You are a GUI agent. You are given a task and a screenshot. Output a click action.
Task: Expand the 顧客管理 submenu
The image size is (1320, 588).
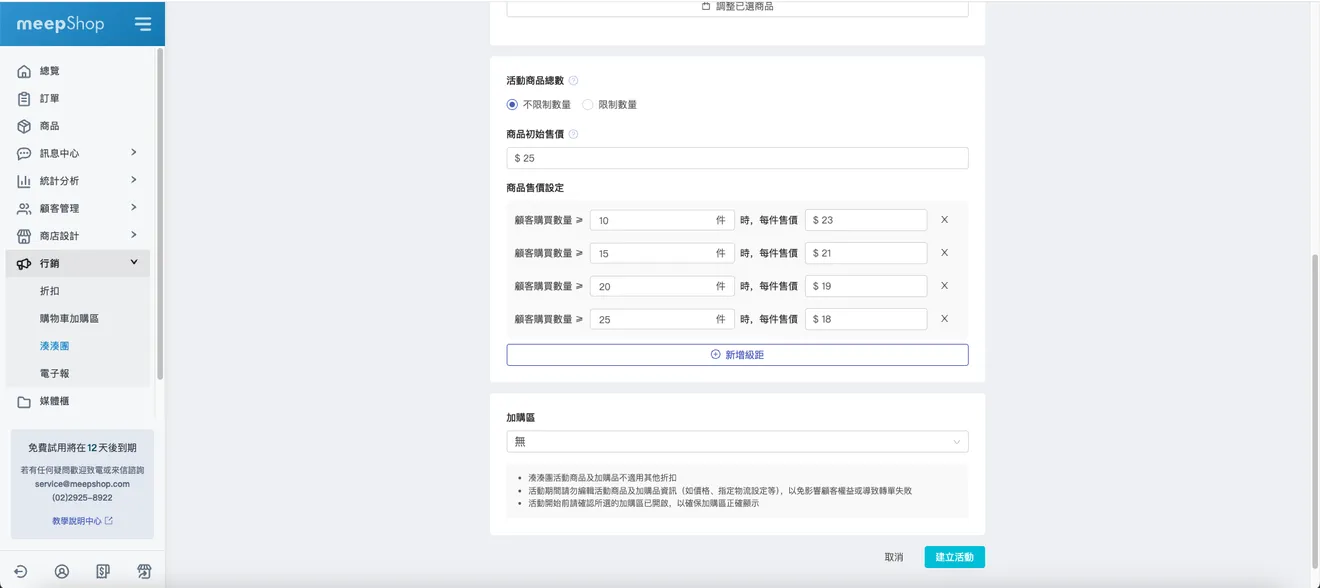pyautogui.click(x=134, y=208)
